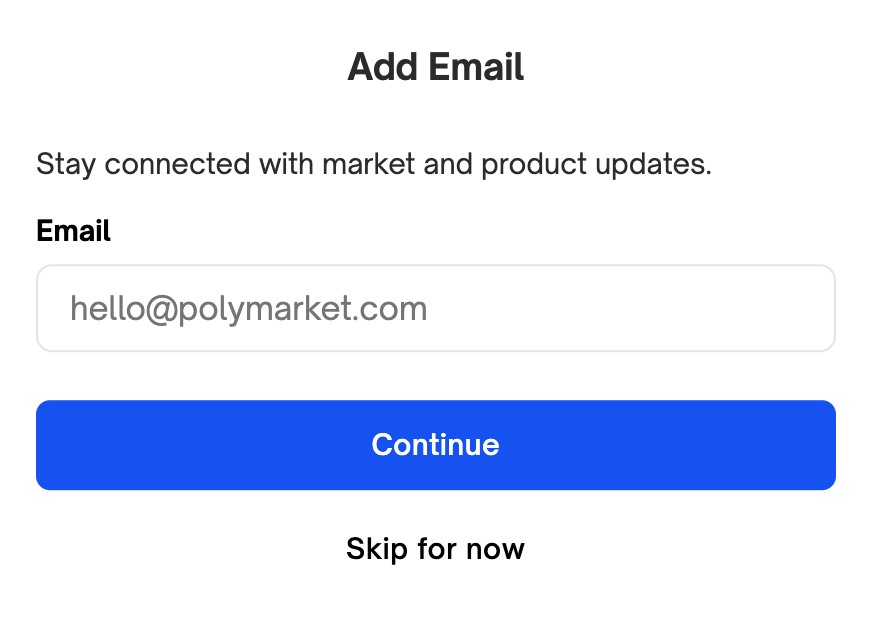Focus the Email input field

(x=435, y=308)
